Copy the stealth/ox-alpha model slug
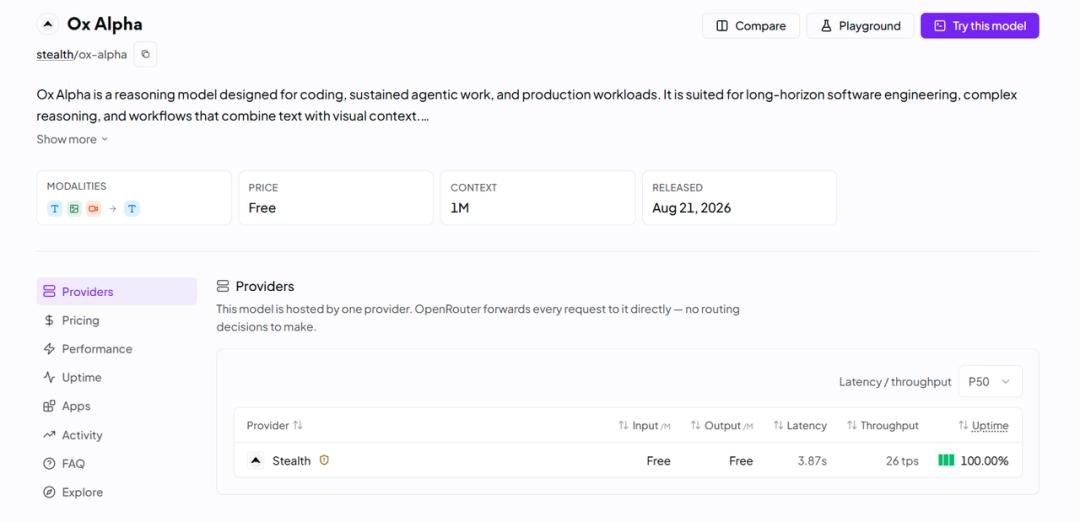This screenshot has height=522, width=1080. click(145, 54)
